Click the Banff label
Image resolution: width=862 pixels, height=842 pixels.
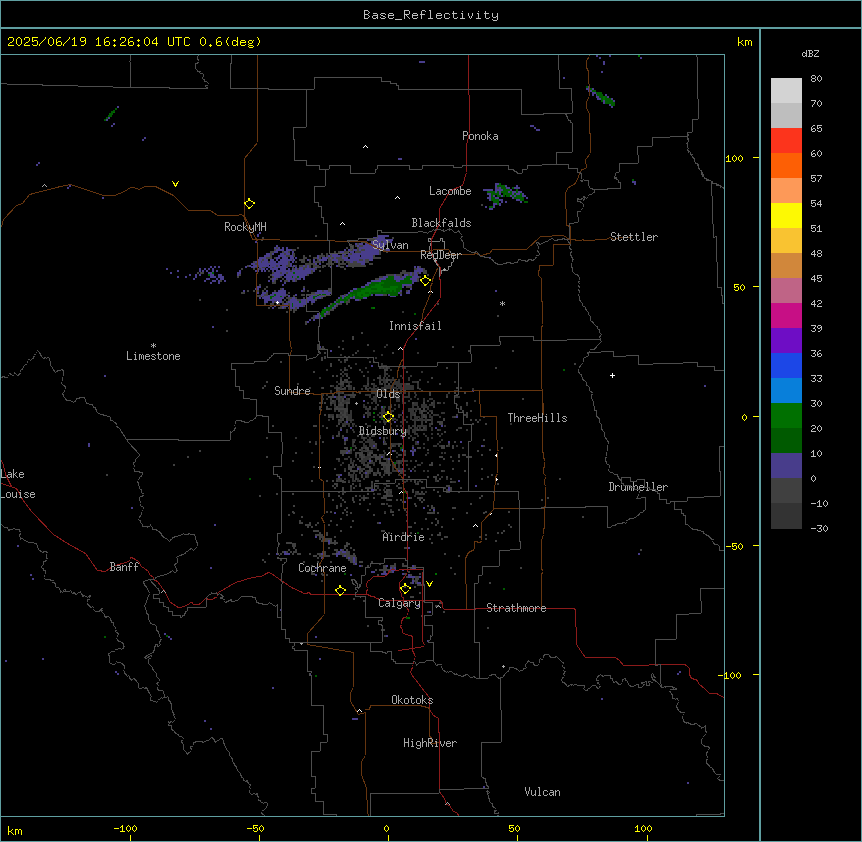click(124, 567)
